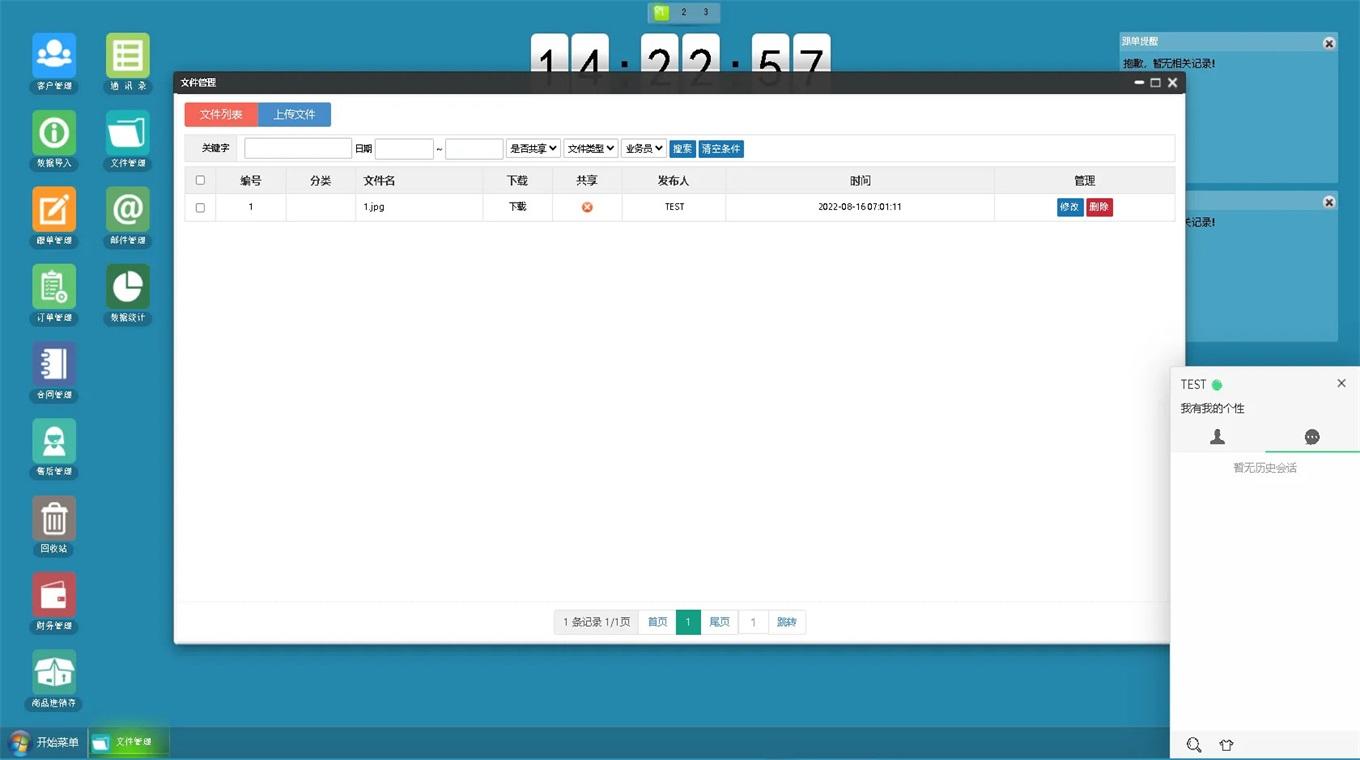
Task: Click the 搜索 search button
Action: [682, 148]
